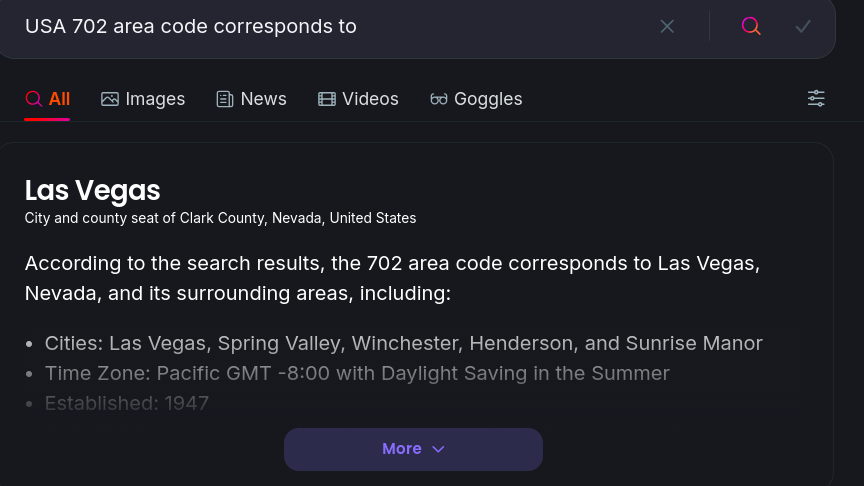Open the Videos results tab

358,99
